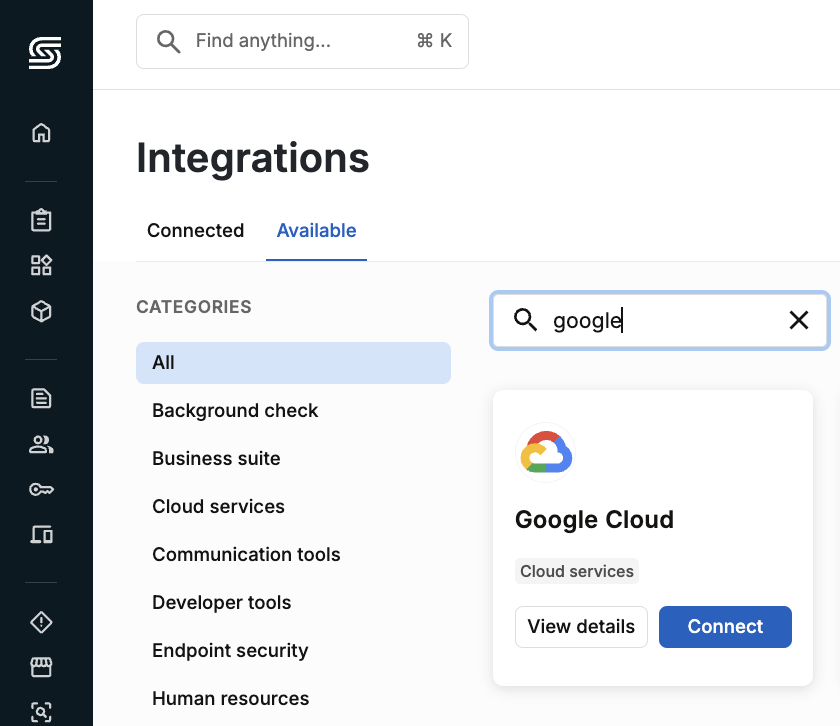Clear the google search with X

pyautogui.click(x=799, y=320)
